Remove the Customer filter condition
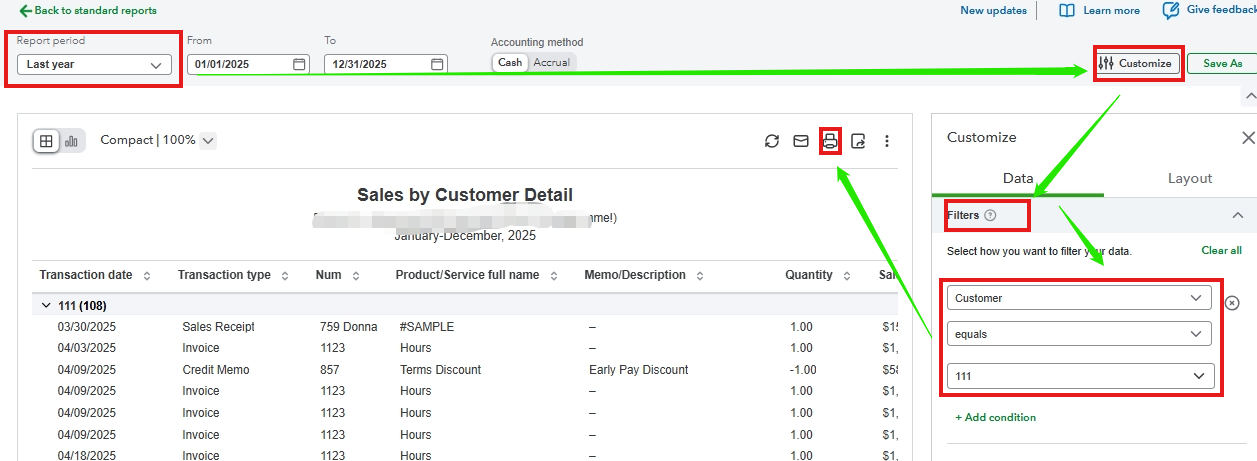Screen dimensions: 1257x461 (1232, 303)
